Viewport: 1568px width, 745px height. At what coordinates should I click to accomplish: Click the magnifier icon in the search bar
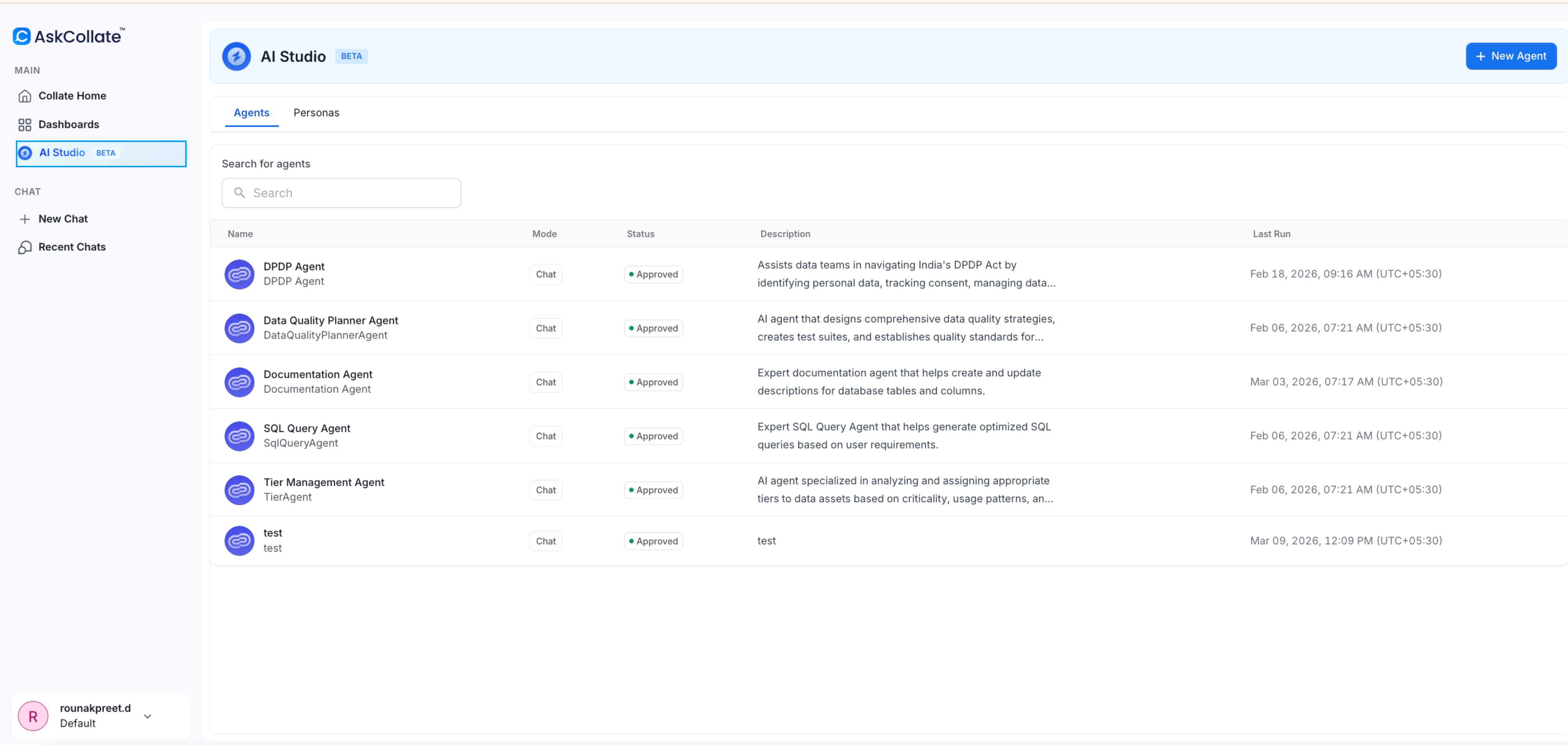click(240, 193)
